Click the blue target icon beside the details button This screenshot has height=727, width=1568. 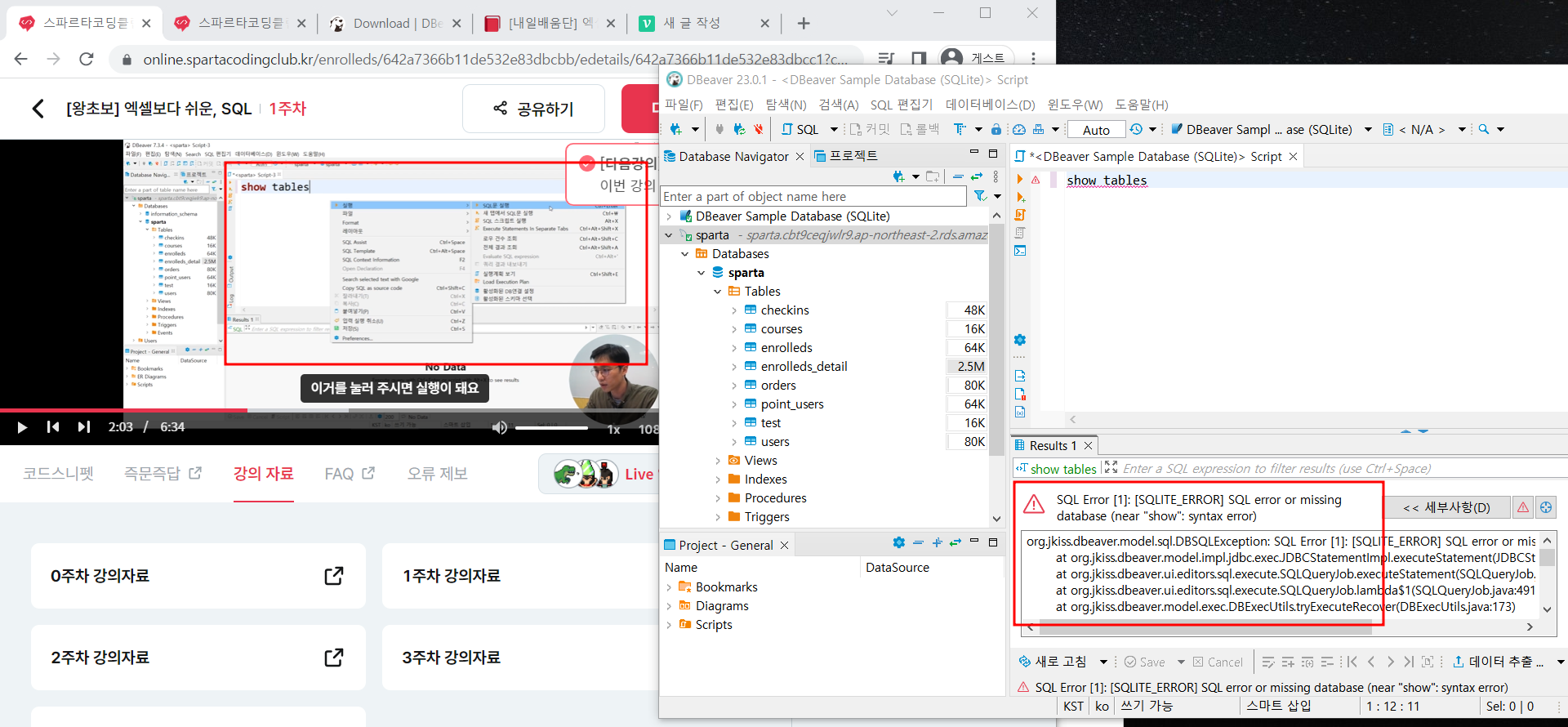pyautogui.click(x=1546, y=507)
